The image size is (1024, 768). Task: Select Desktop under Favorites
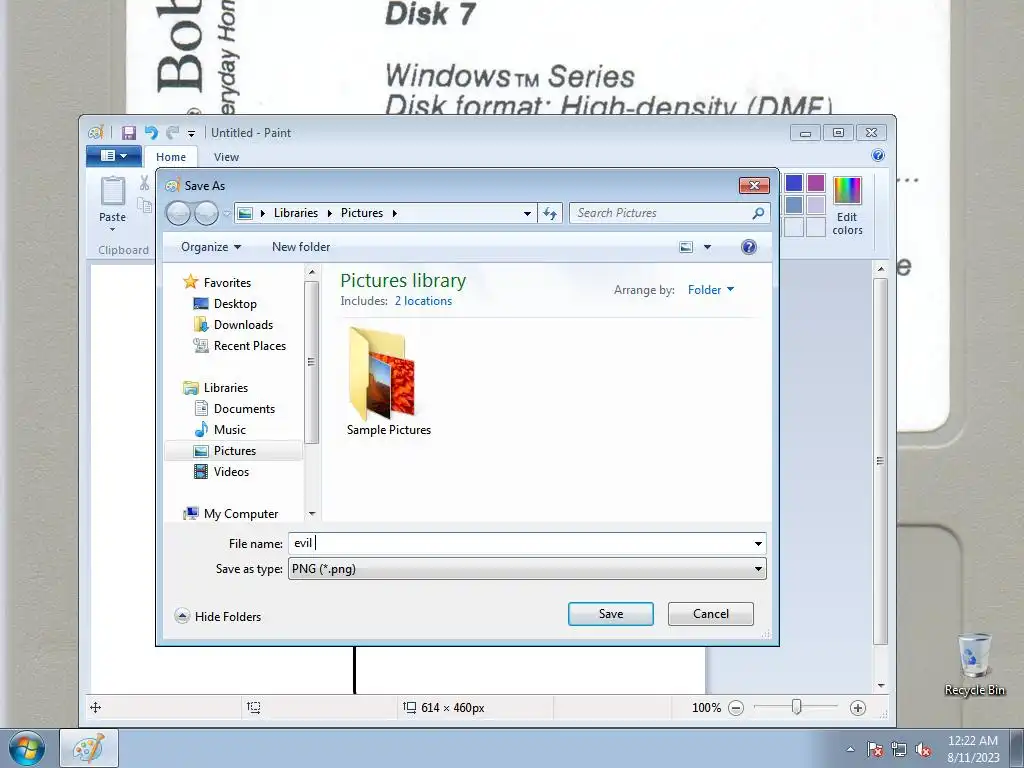click(x=235, y=304)
